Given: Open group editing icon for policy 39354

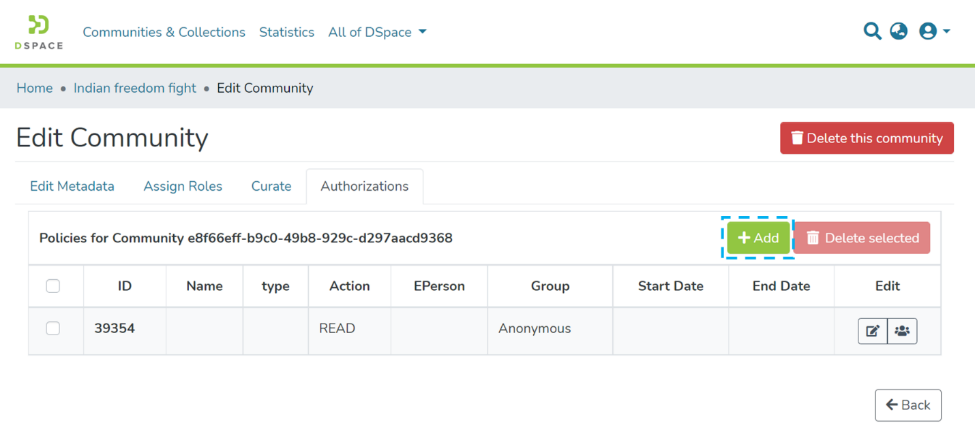Looking at the screenshot, I should pos(902,331).
